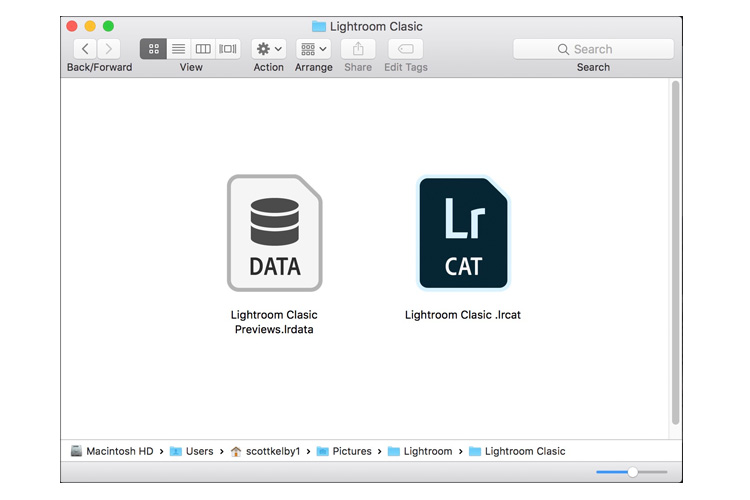Click the folder icon in the title bar
Image resolution: width=750 pixels, height=500 pixels.
(319, 26)
